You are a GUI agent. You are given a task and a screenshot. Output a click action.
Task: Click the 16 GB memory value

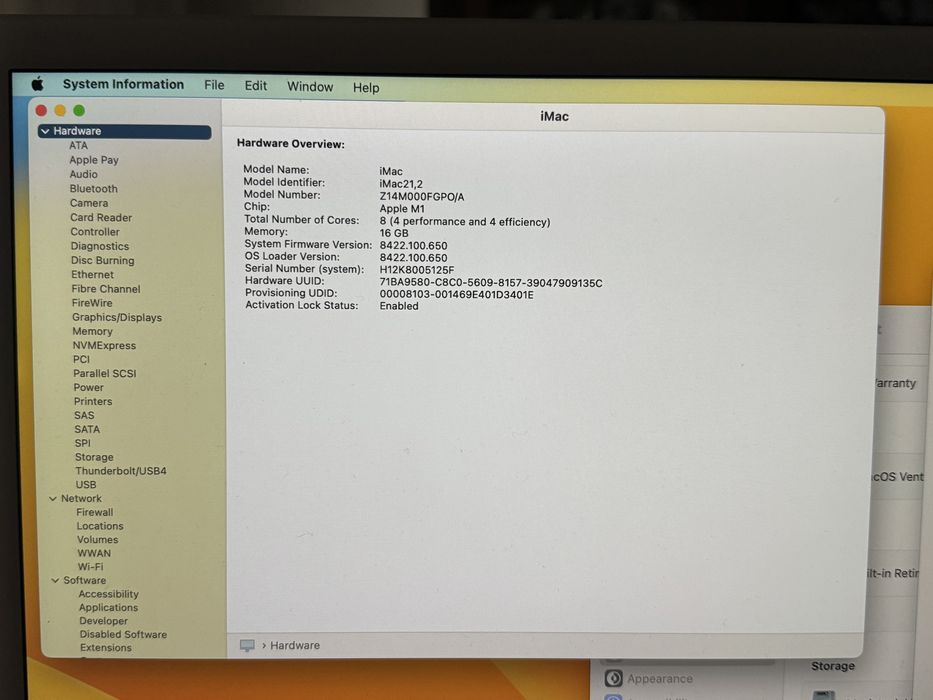click(x=394, y=233)
